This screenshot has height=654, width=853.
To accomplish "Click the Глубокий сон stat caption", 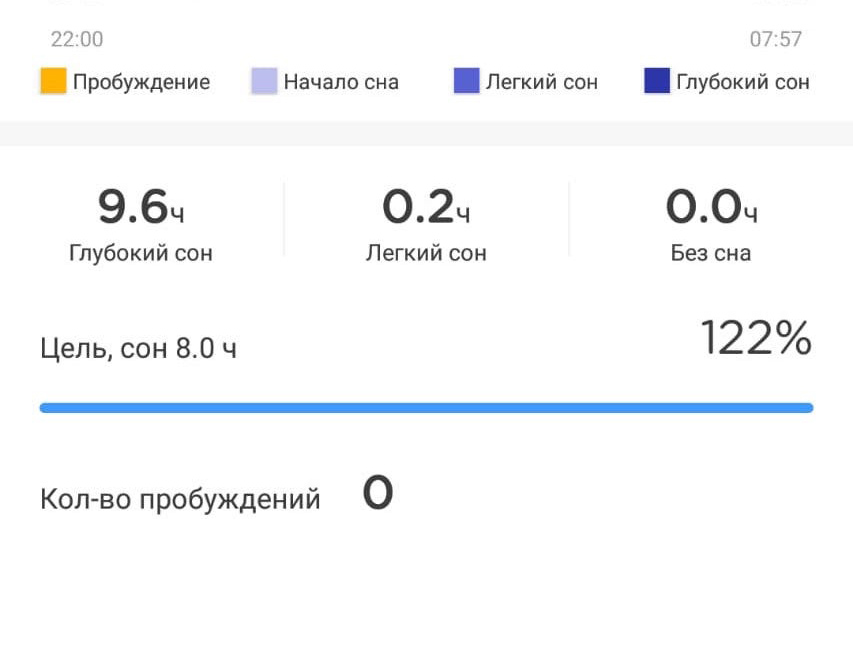I will pyautogui.click(x=141, y=253).
